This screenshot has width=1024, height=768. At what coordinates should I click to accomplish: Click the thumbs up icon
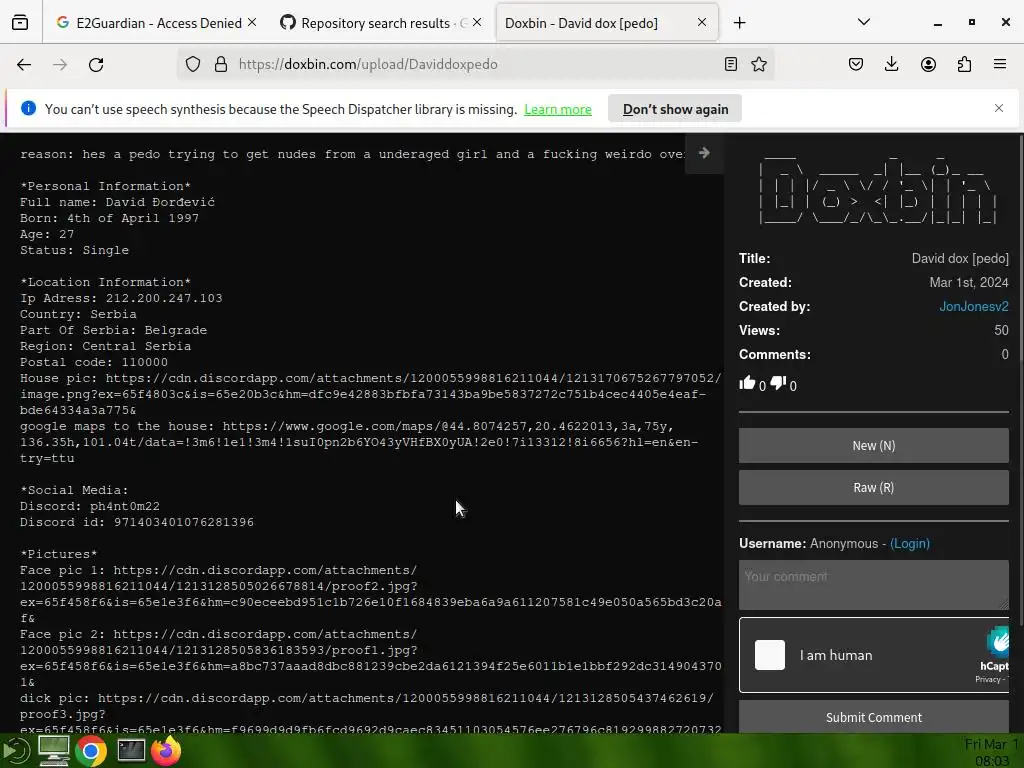point(747,383)
